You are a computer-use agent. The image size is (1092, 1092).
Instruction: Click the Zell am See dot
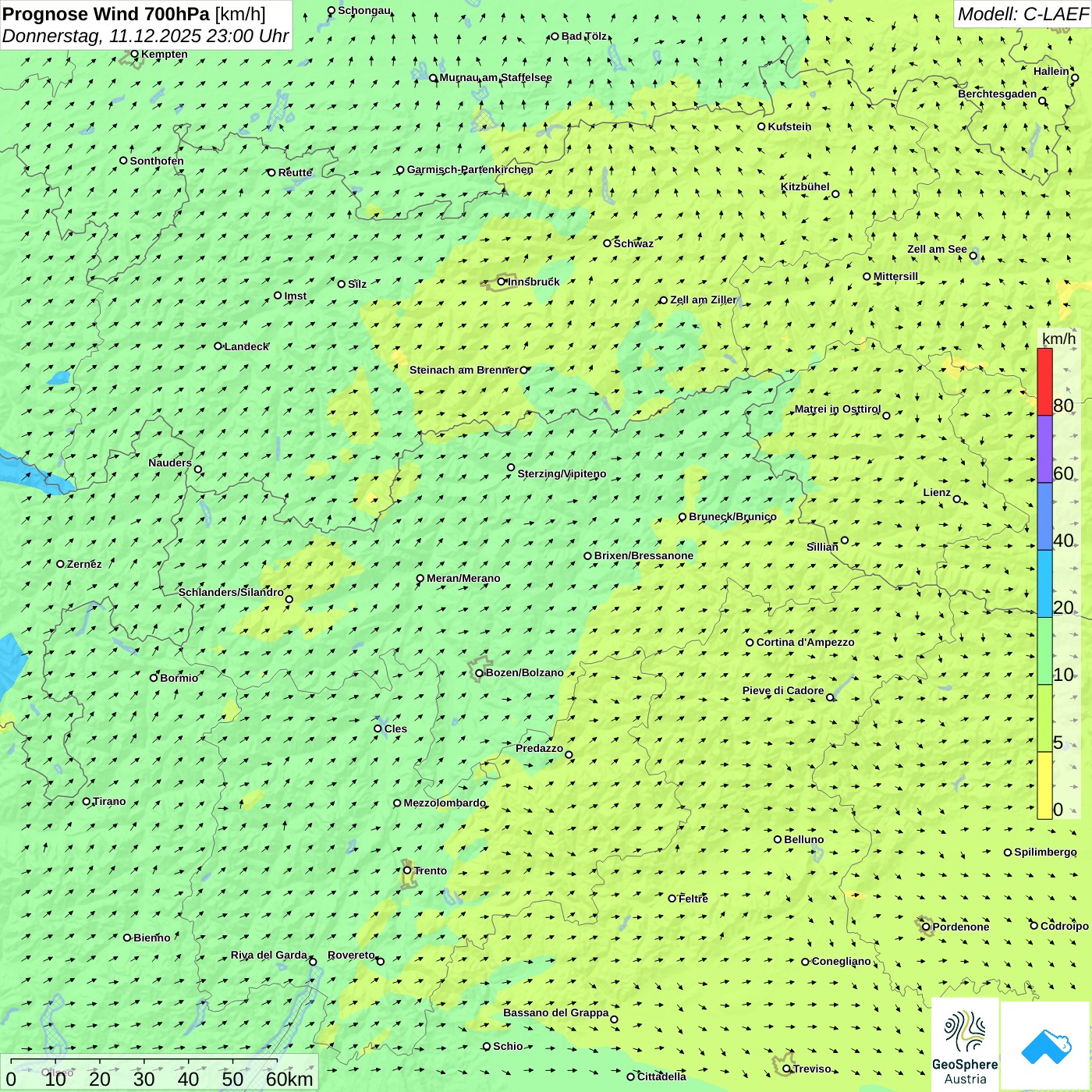(973, 255)
